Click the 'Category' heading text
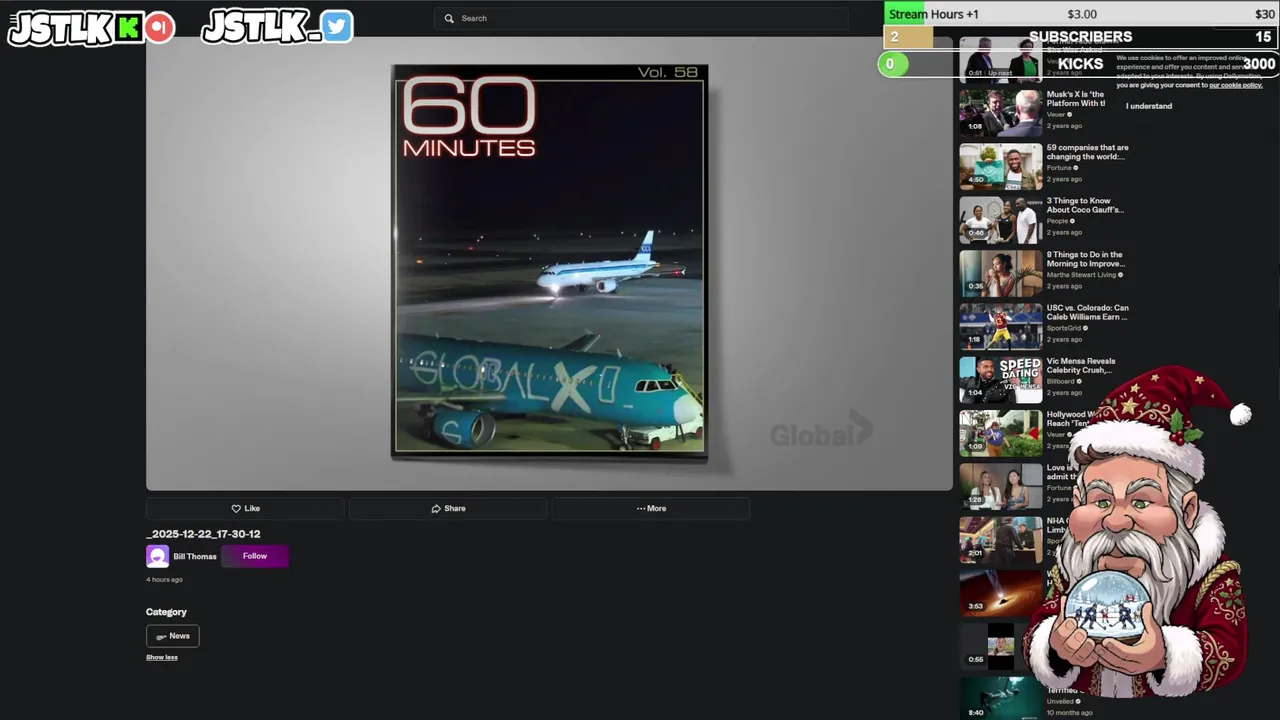This screenshot has width=1280, height=720. click(x=166, y=612)
